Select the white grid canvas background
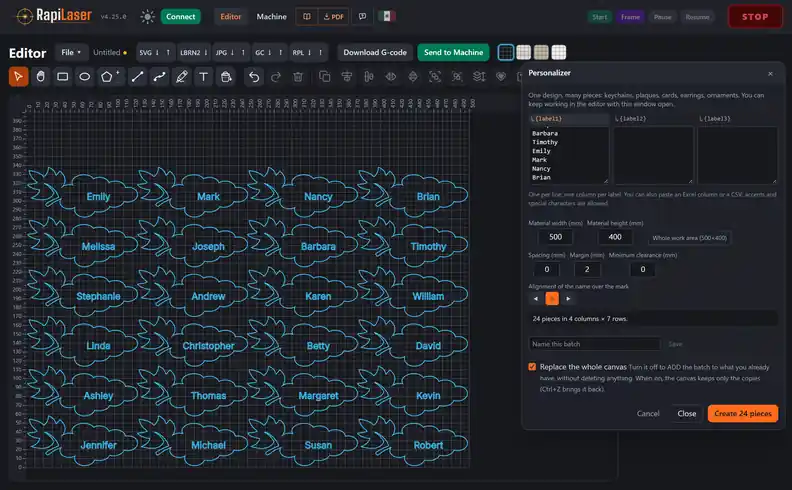The width and height of the screenshot is (792, 490). (x=559, y=52)
